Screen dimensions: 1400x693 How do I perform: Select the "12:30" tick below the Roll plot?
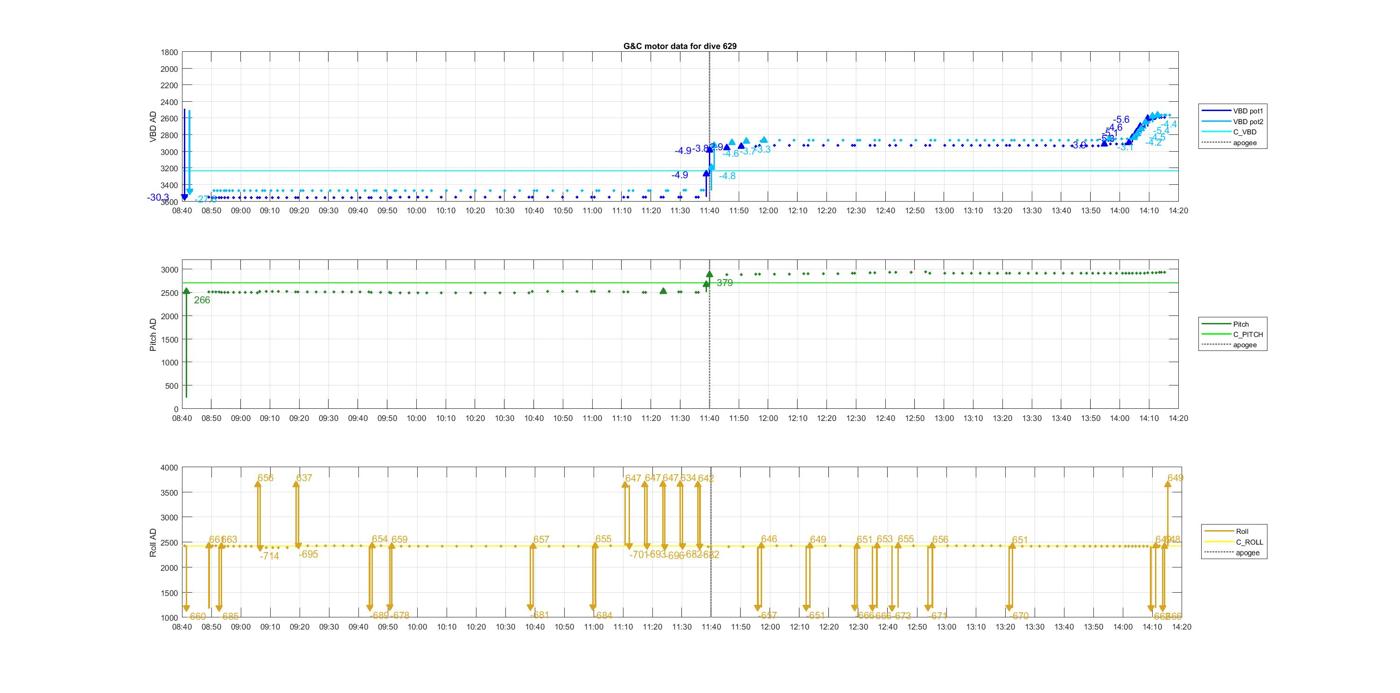pyautogui.click(x=857, y=628)
